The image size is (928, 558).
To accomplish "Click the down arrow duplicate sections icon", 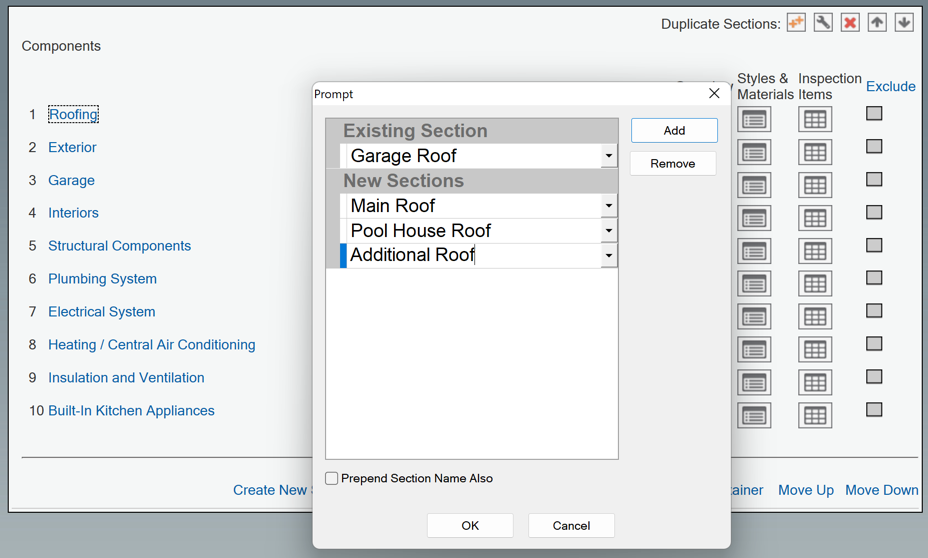I will tap(904, 22).
